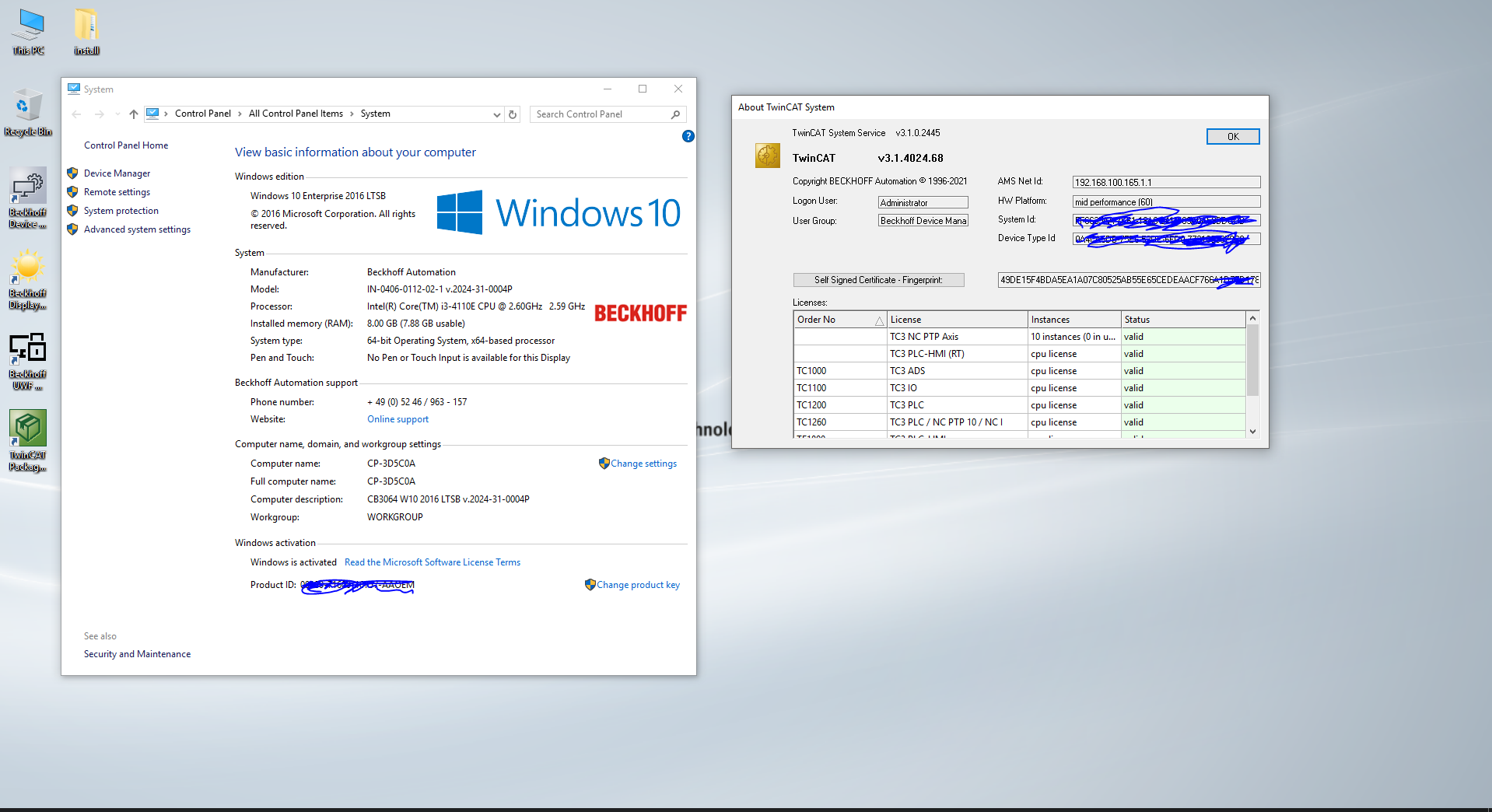Screen dimensions: 1492x812
Task: Select the Control Panel breadcrumb item
Action: tap(202, 114)
